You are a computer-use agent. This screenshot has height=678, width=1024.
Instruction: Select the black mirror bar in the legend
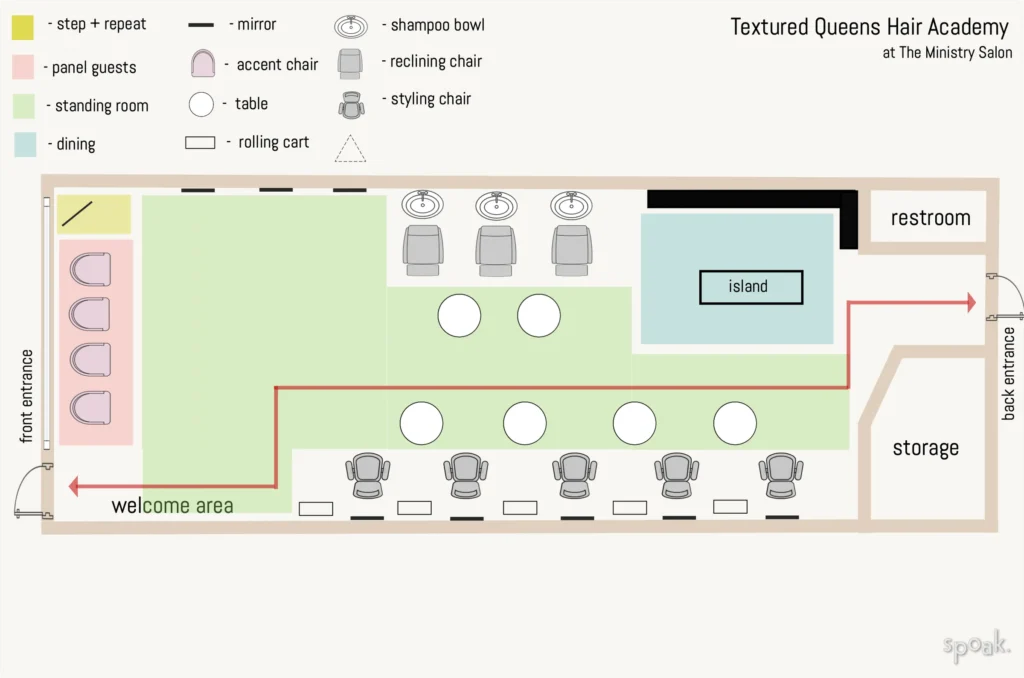coord(203,25)
